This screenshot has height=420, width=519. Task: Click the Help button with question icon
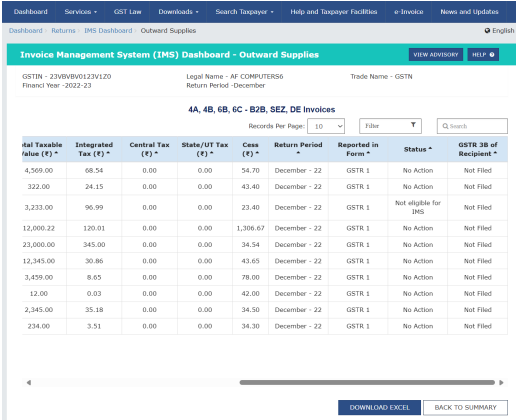click(x=483, y=55)
